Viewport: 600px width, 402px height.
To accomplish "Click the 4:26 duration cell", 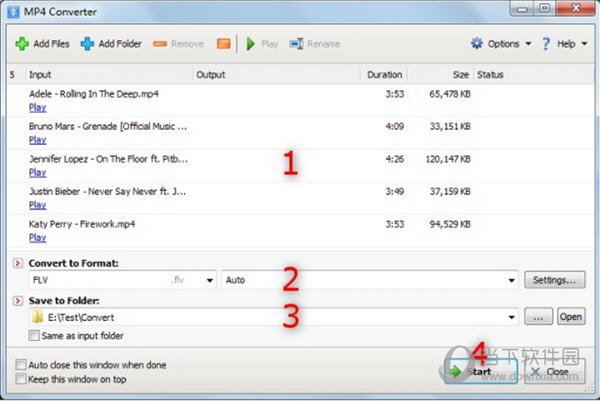I will click(x=395, y=159).
